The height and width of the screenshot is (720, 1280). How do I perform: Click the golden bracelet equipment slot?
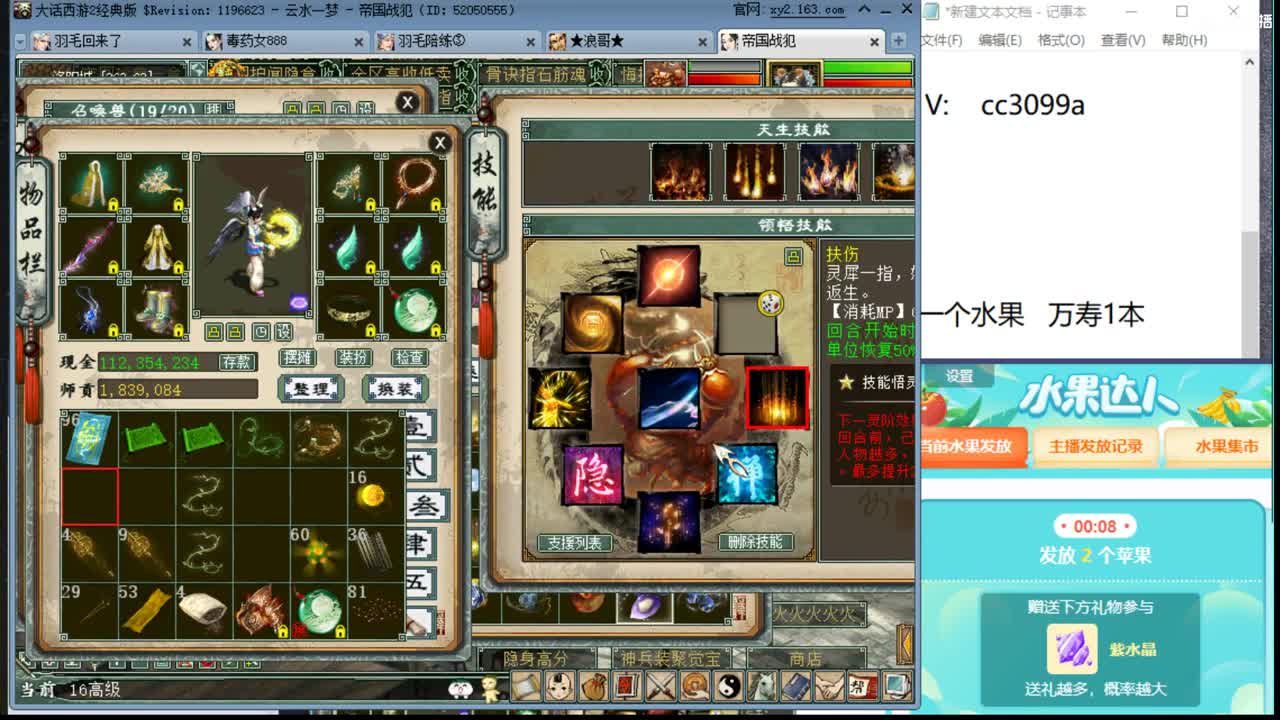349,310
